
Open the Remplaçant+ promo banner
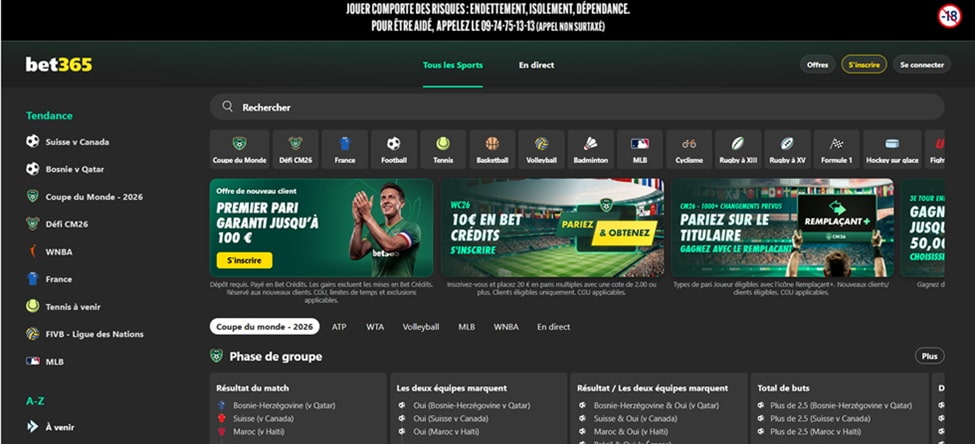click(x=782, y=228)
